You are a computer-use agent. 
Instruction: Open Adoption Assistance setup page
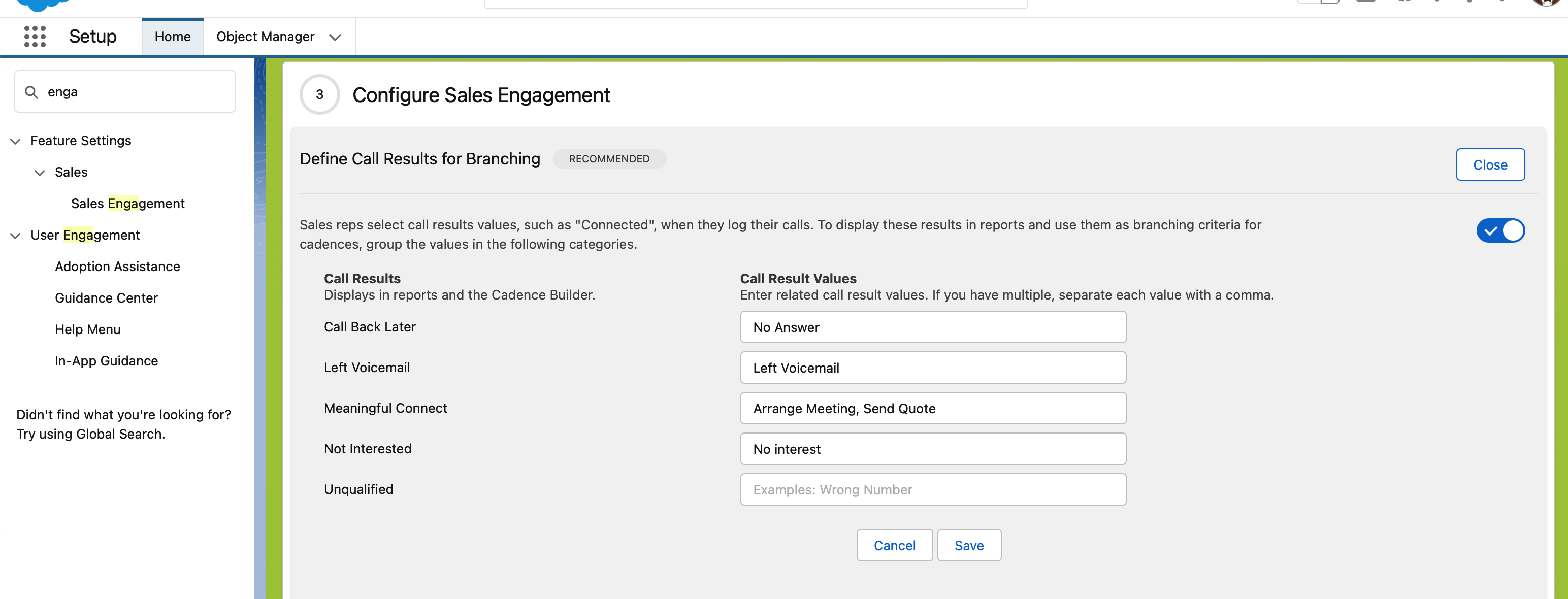117,266
